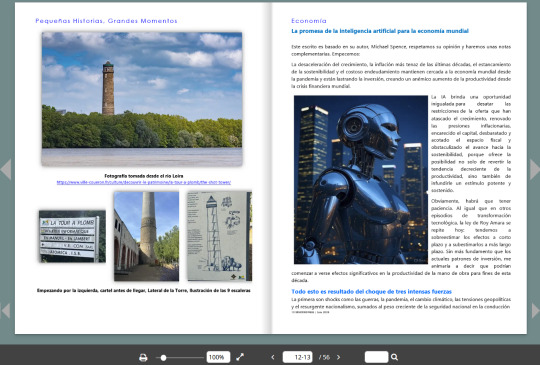The image size is (540, 365).
Task: Flip to previous page using the left side arrow
Action: coord(6,169)
